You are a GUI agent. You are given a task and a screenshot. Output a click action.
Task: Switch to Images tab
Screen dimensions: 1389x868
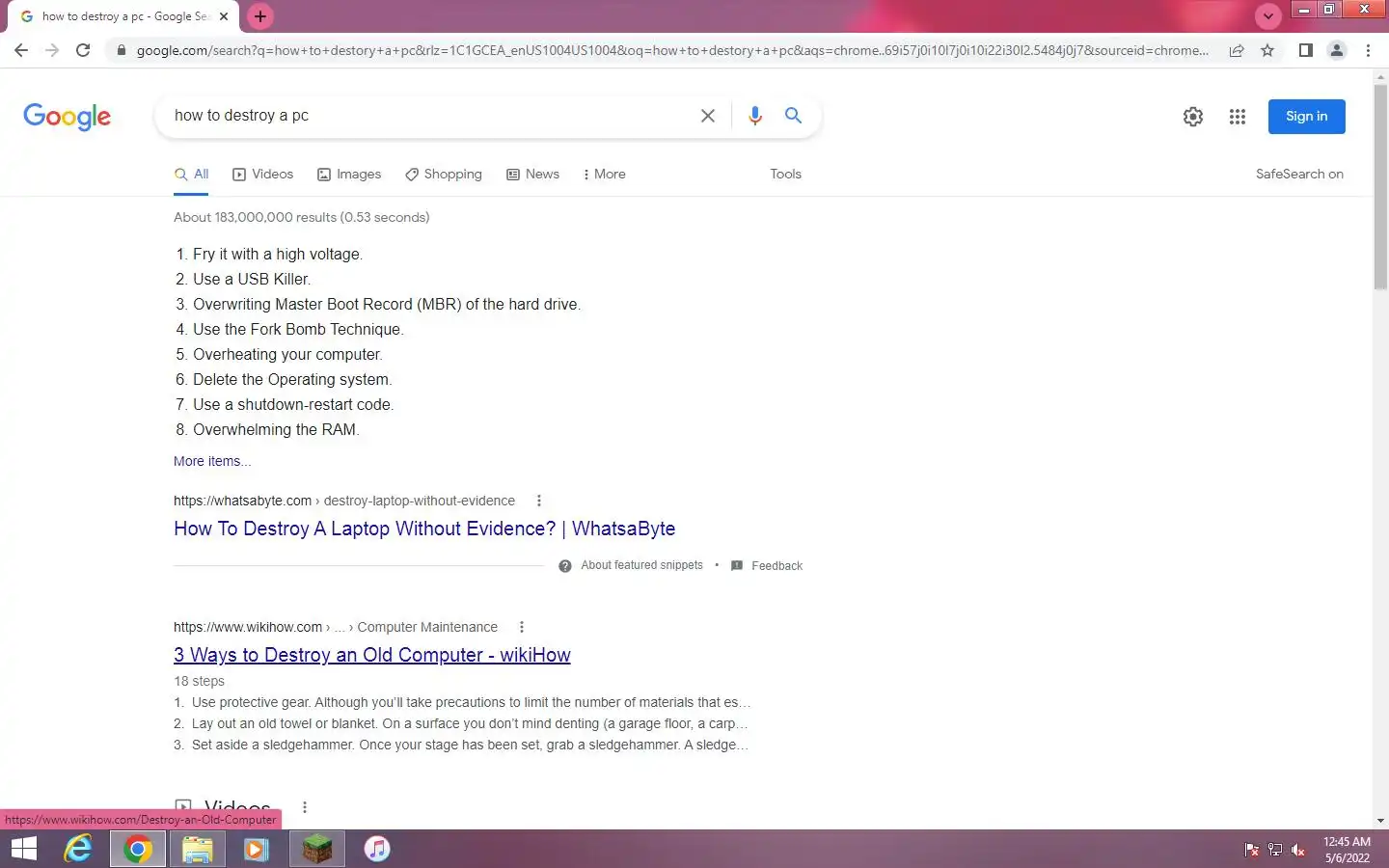click(349, 175)
